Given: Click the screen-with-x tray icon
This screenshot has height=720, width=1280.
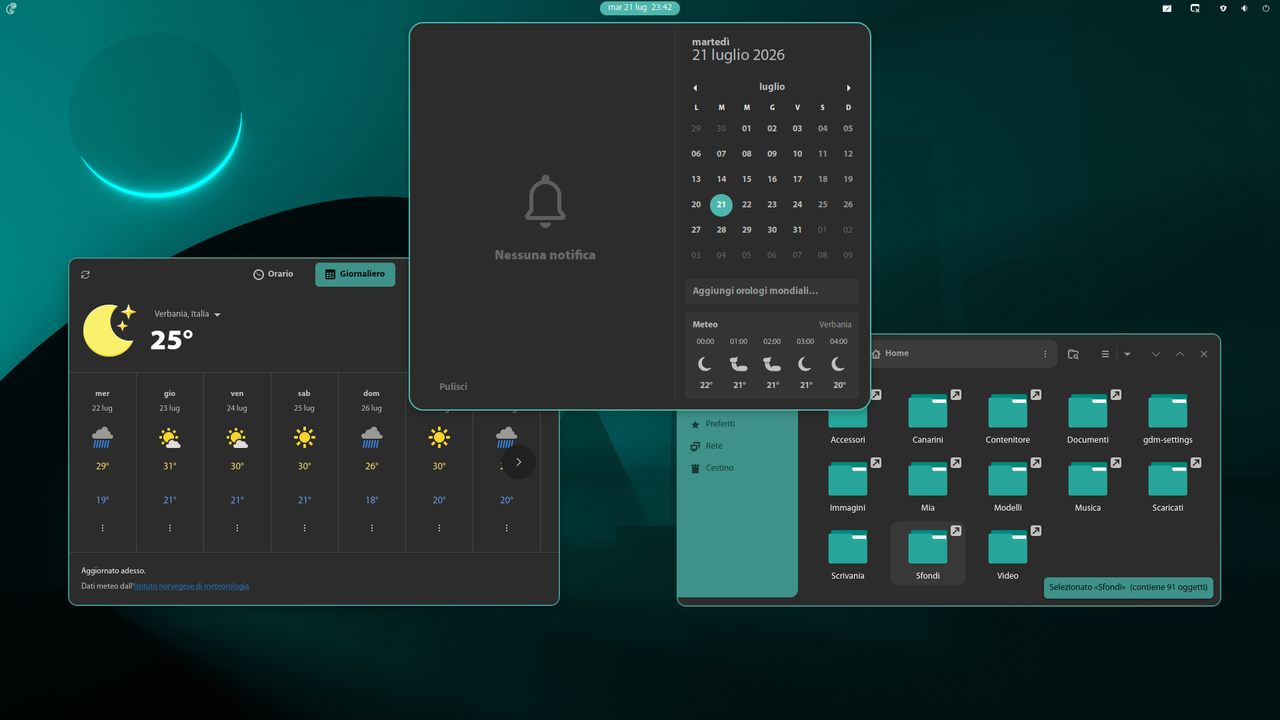Looking at the screenshot, I should tap(1195, 8).
